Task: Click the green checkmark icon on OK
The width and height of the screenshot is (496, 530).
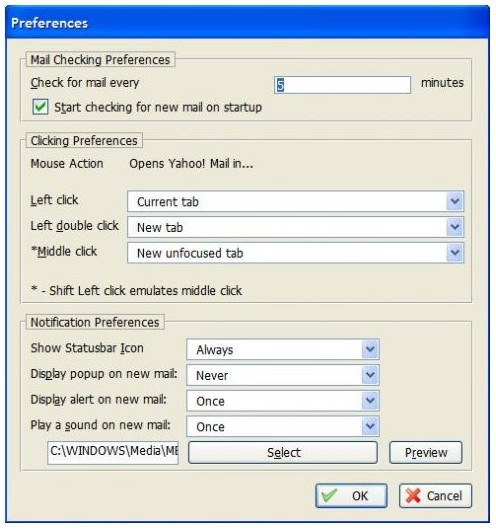Action: [329, 496]
